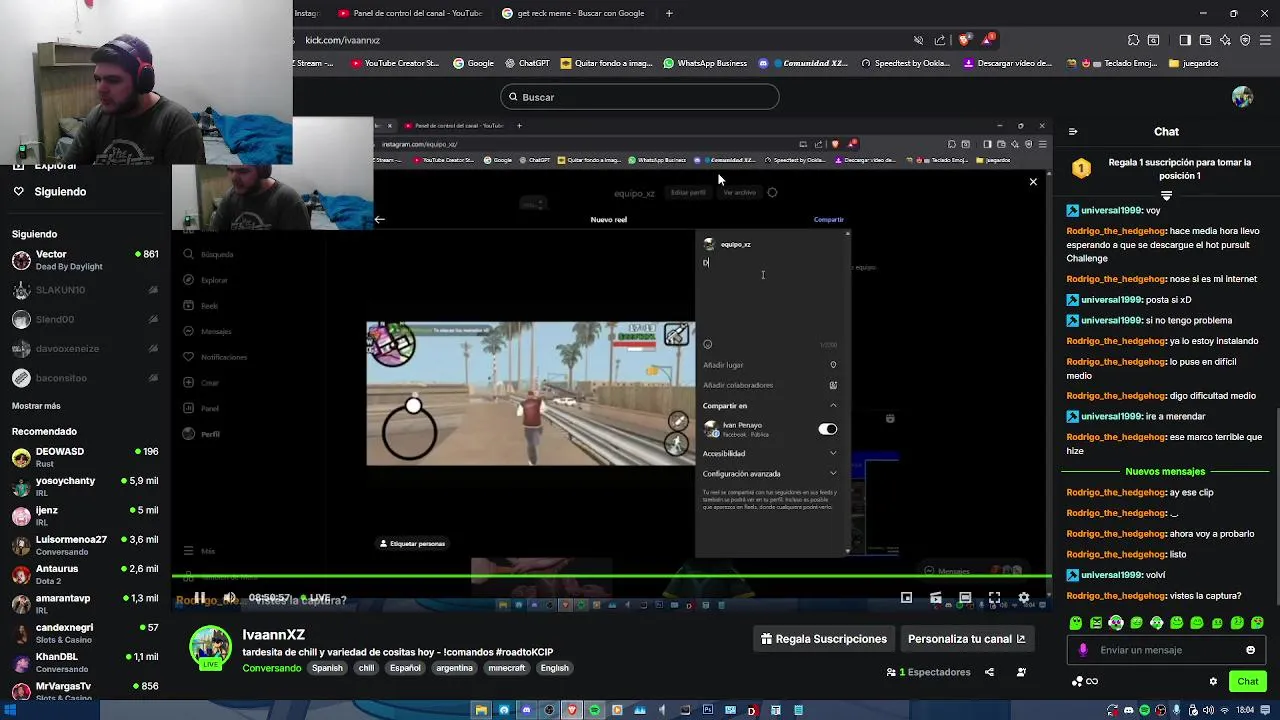Click the purple microphone icon in chat
Screen dimensions: 1280x720
pyautogui.click(x=1083, y=650)
